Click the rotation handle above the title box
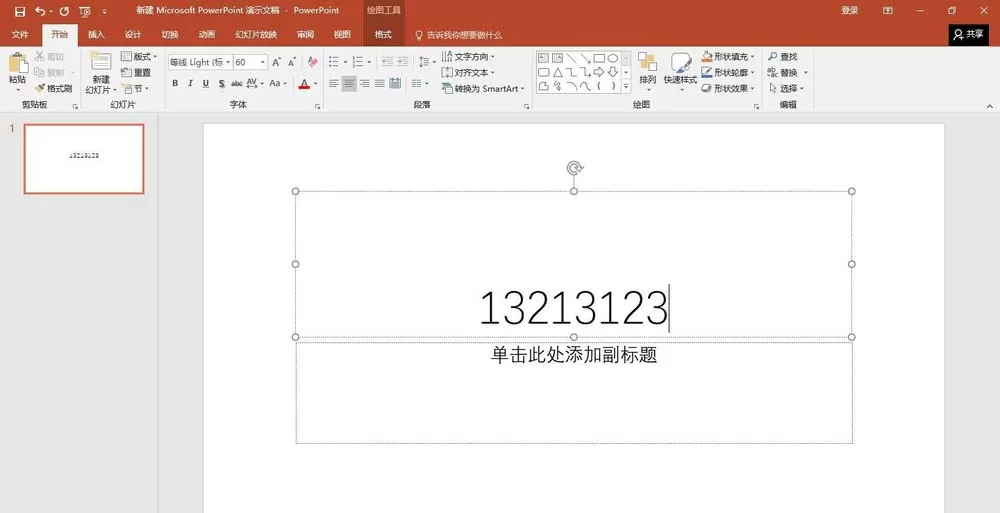This screenshot has width=1000, height=513. click(574, 168)
